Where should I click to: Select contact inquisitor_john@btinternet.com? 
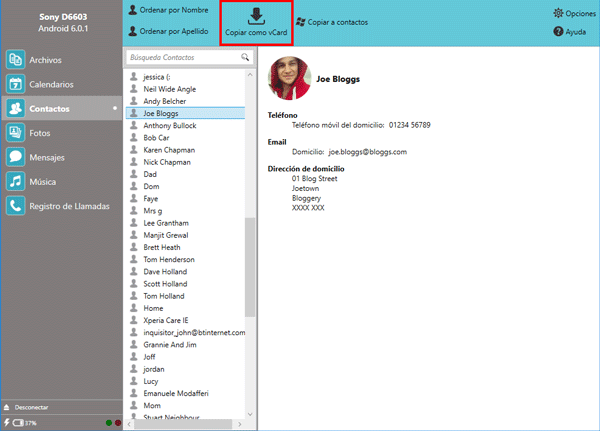click(x=185, y=333)
